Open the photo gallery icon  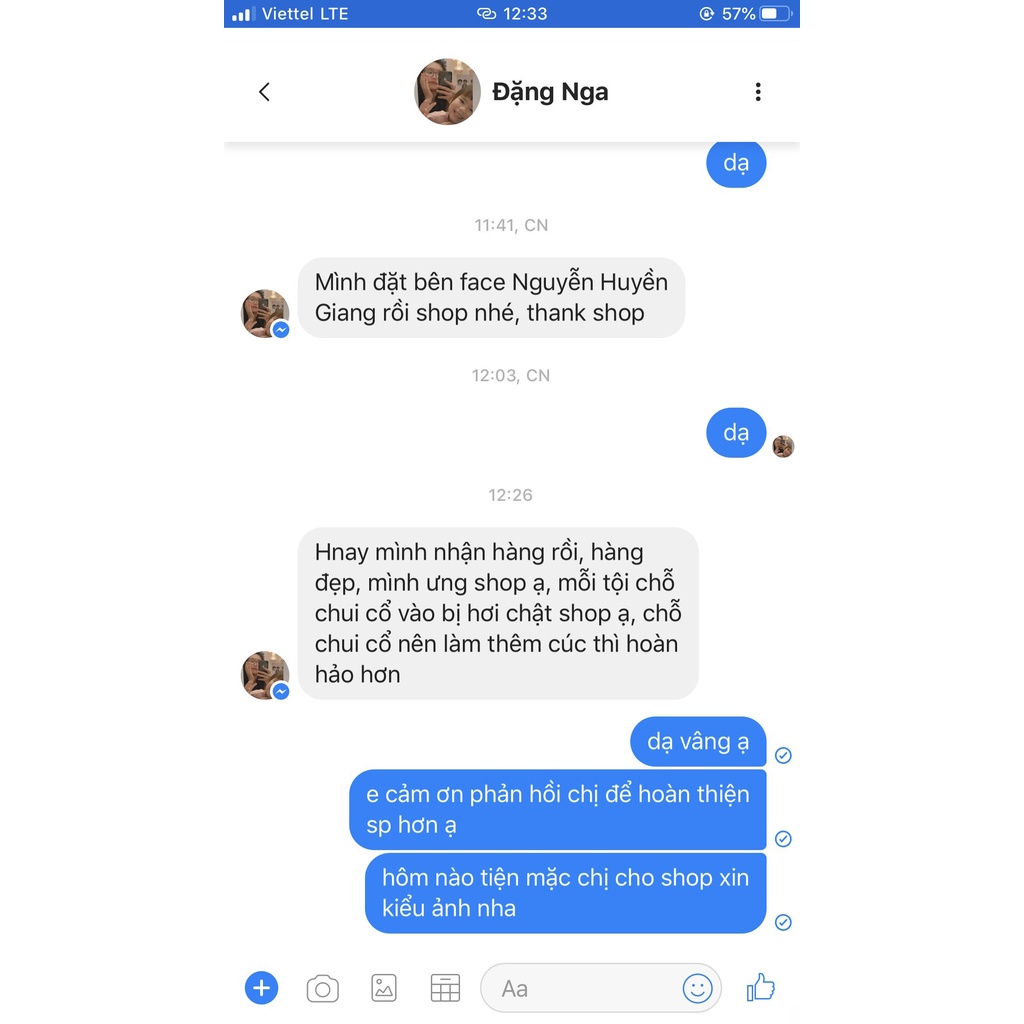(x=384, y=988)
